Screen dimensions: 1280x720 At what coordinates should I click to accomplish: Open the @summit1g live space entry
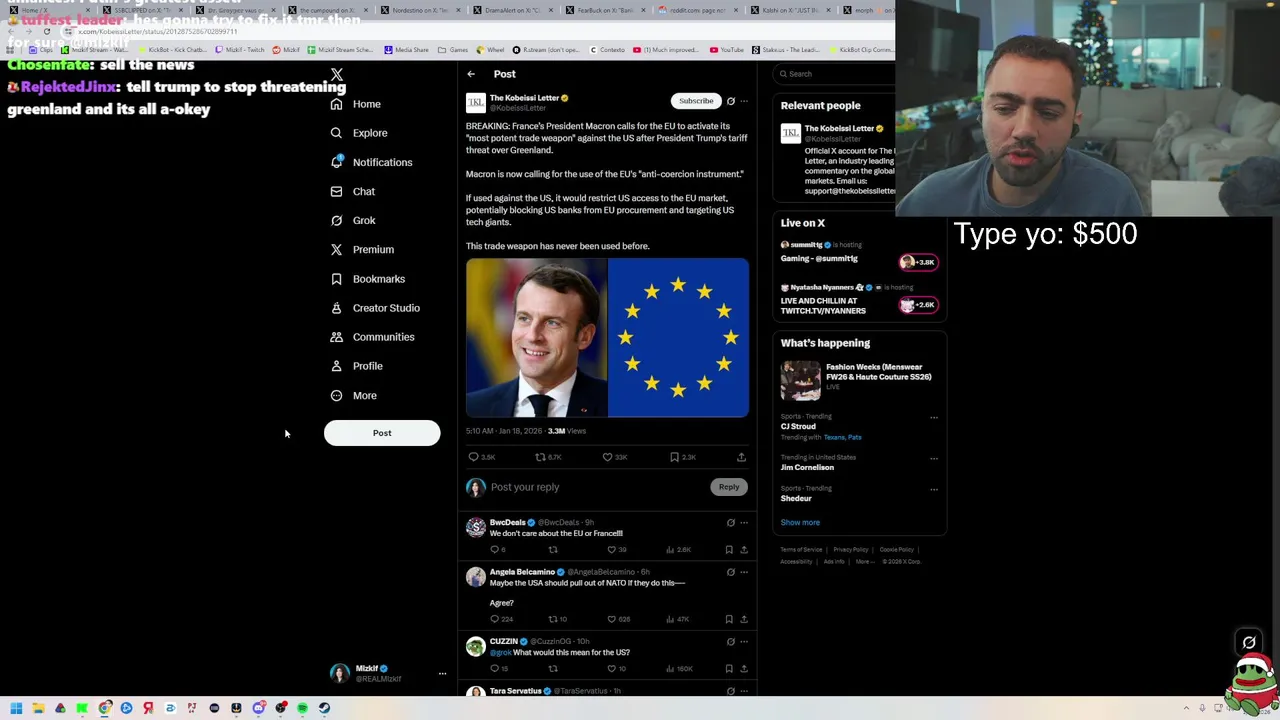858,252
